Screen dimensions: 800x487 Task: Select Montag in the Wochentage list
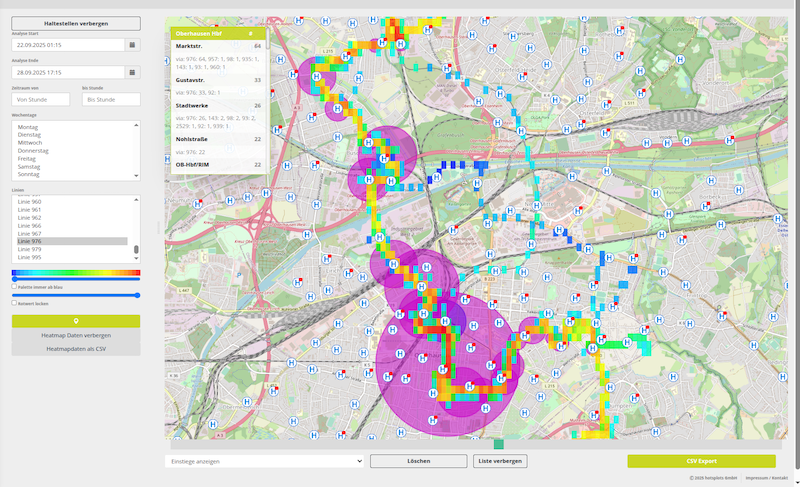tap(28, 127)
